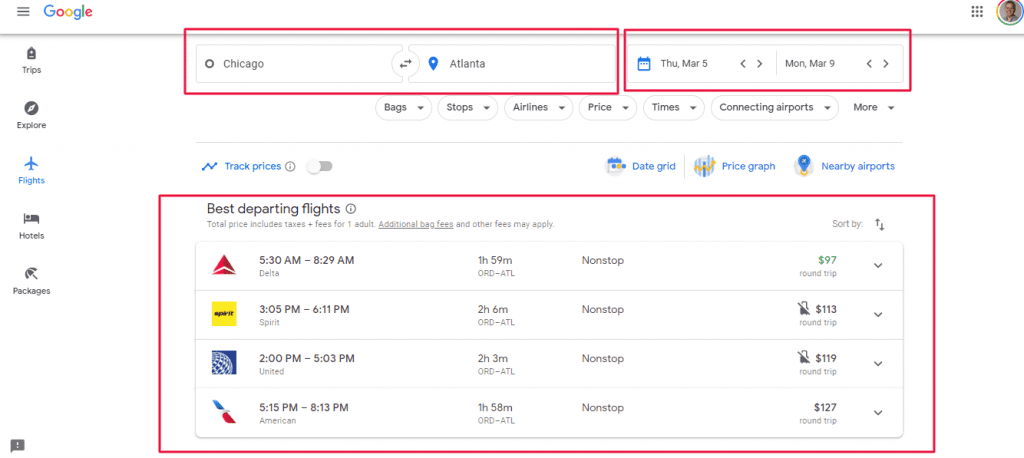Select Flights in the sidebar
Screen dimensions: 1024x458
pyautogui.click(x=31, y=171)
